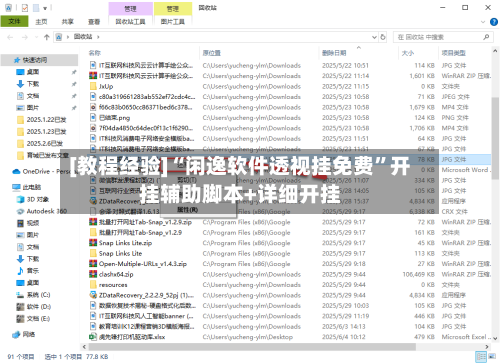500x363 pixels.
Task: Switch to the 共享 tab
Action: 68,22
